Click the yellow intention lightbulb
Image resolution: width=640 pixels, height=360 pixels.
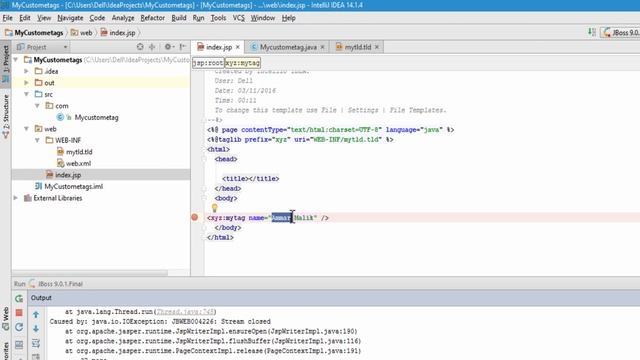click(x=214, y=208)
